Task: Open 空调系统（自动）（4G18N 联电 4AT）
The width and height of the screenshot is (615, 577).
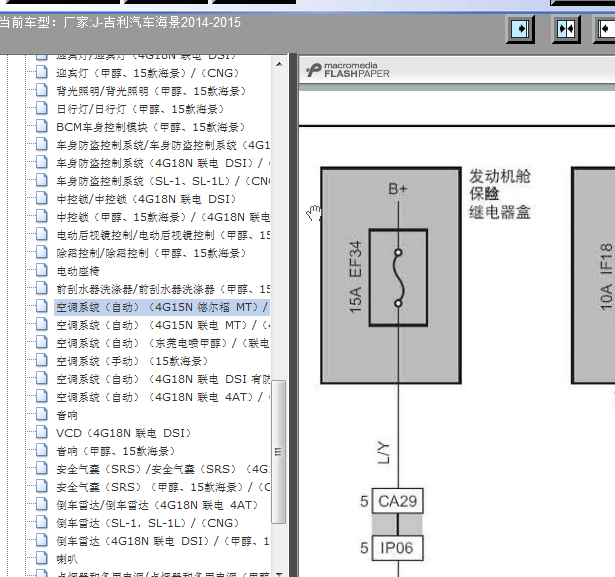Action: (163, 398)
